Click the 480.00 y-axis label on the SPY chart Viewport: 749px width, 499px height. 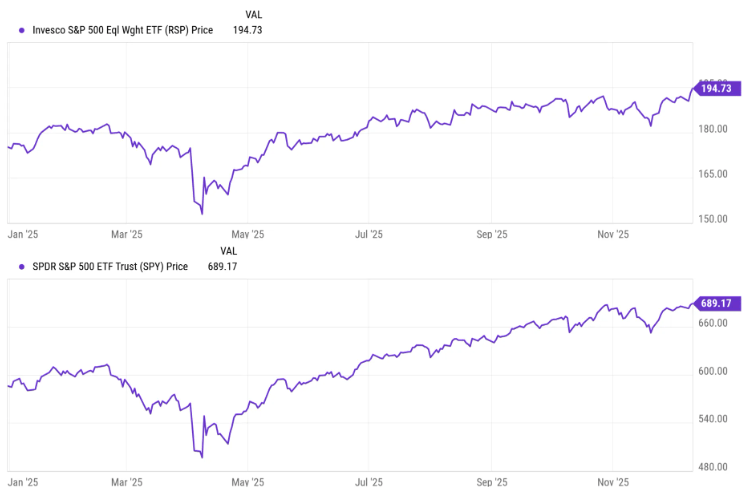point(714,467)
